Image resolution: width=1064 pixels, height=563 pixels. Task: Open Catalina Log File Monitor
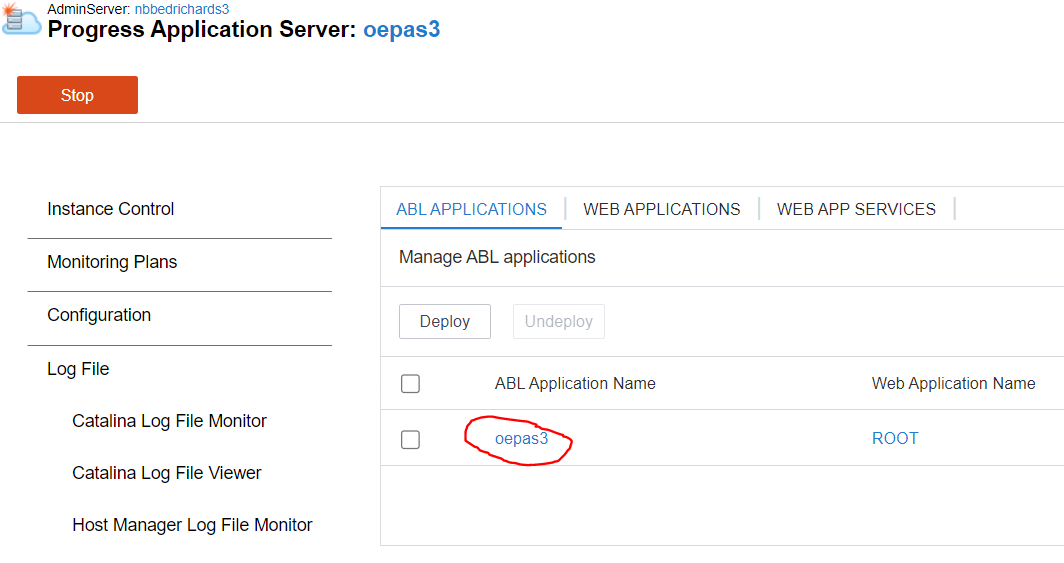click(x=169, y=421)
